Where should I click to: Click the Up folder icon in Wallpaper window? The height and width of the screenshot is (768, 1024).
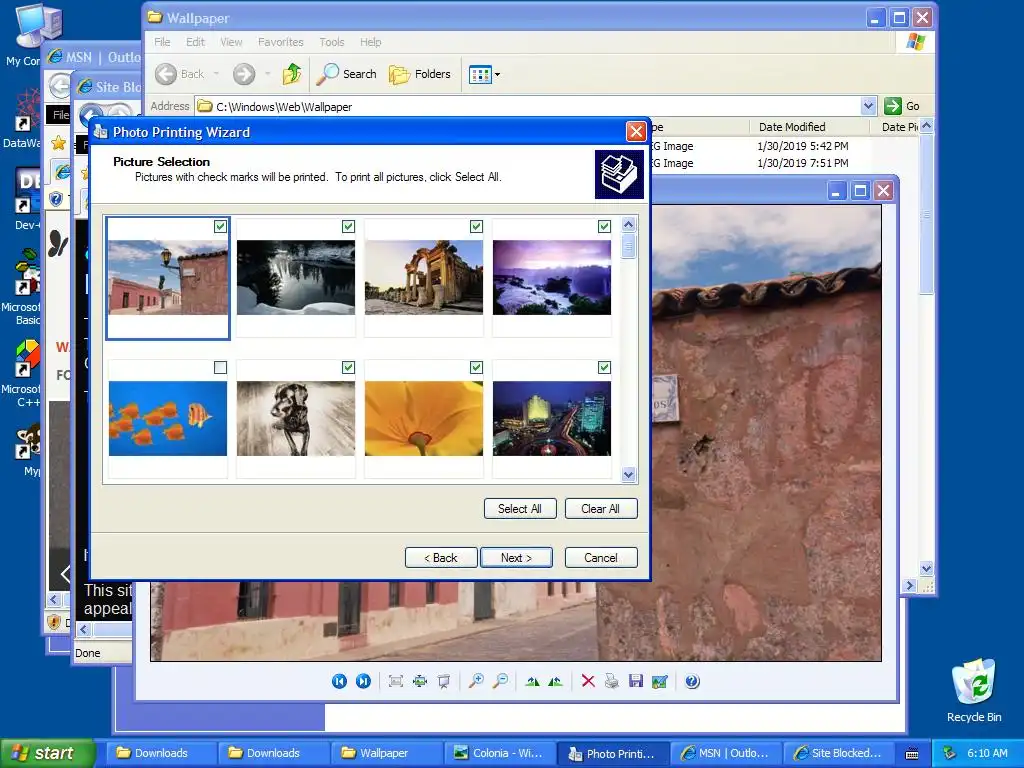[x=292, y=74]
